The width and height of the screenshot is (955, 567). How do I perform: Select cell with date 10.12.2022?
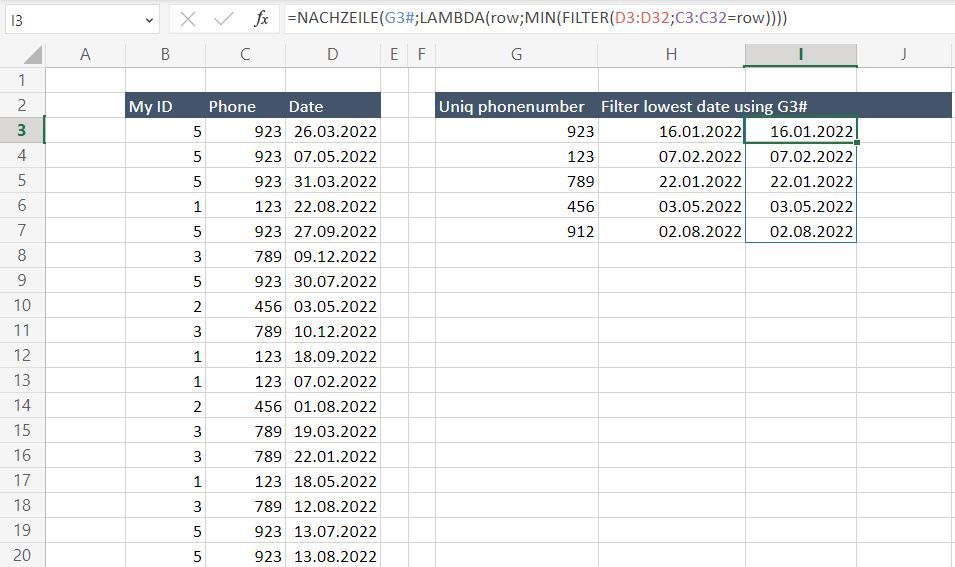point(333,330)
